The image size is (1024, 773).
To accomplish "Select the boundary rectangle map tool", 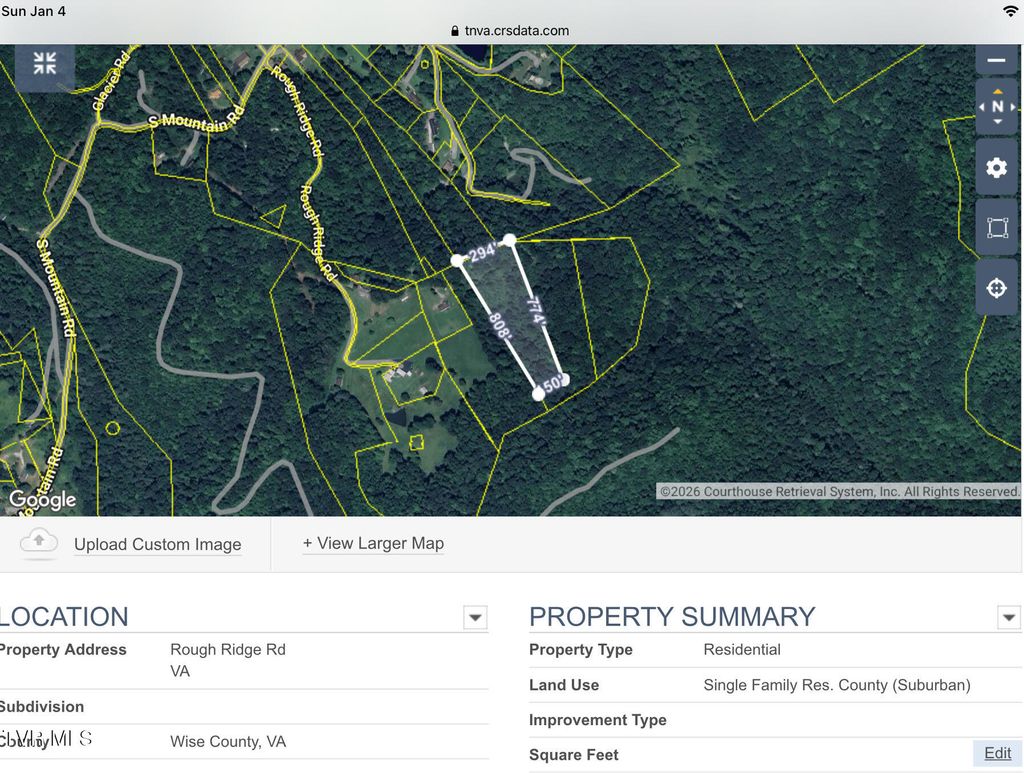I will click(997, 226).
